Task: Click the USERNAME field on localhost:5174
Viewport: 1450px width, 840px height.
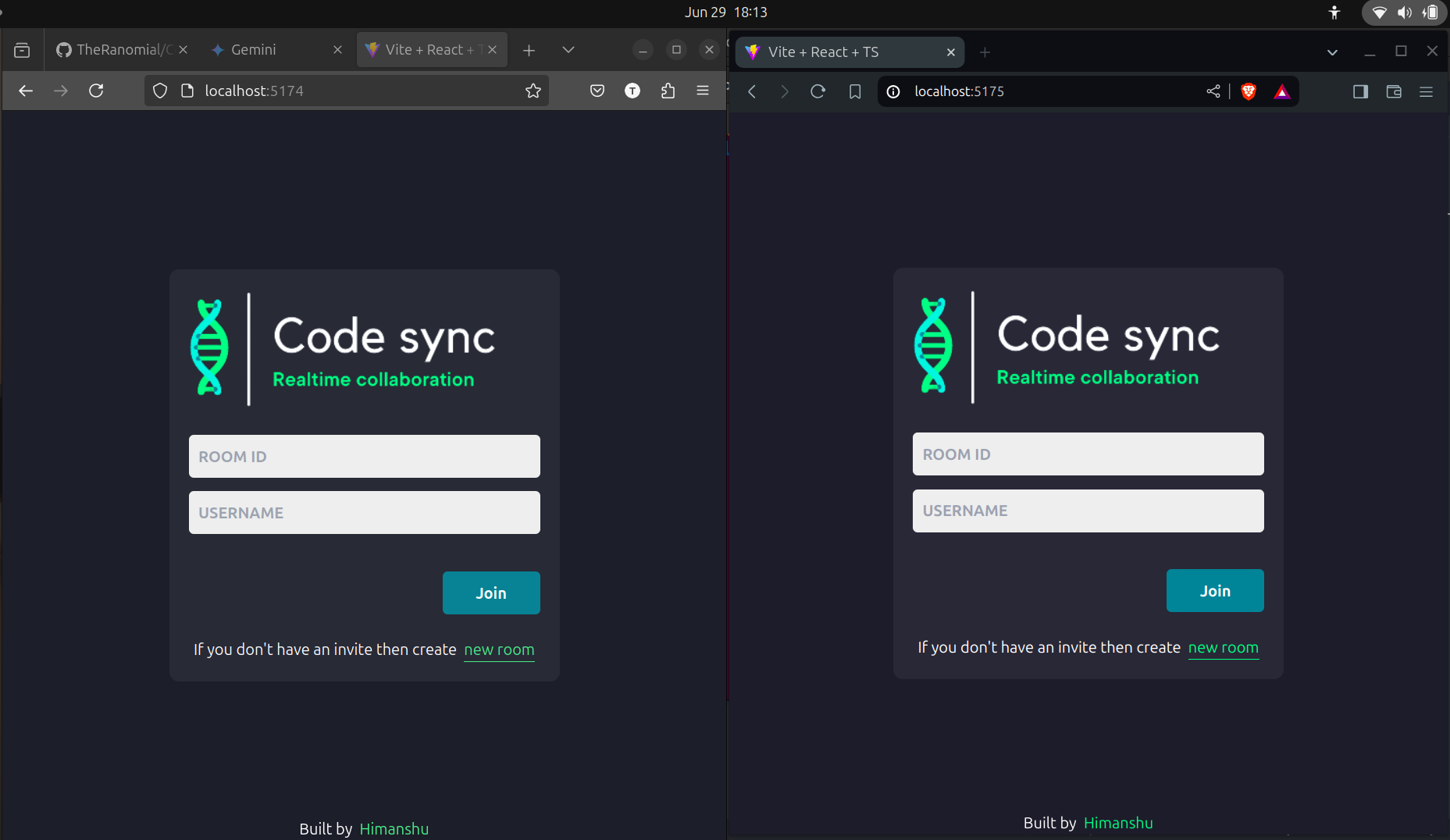Action: [x=365, y=513]
